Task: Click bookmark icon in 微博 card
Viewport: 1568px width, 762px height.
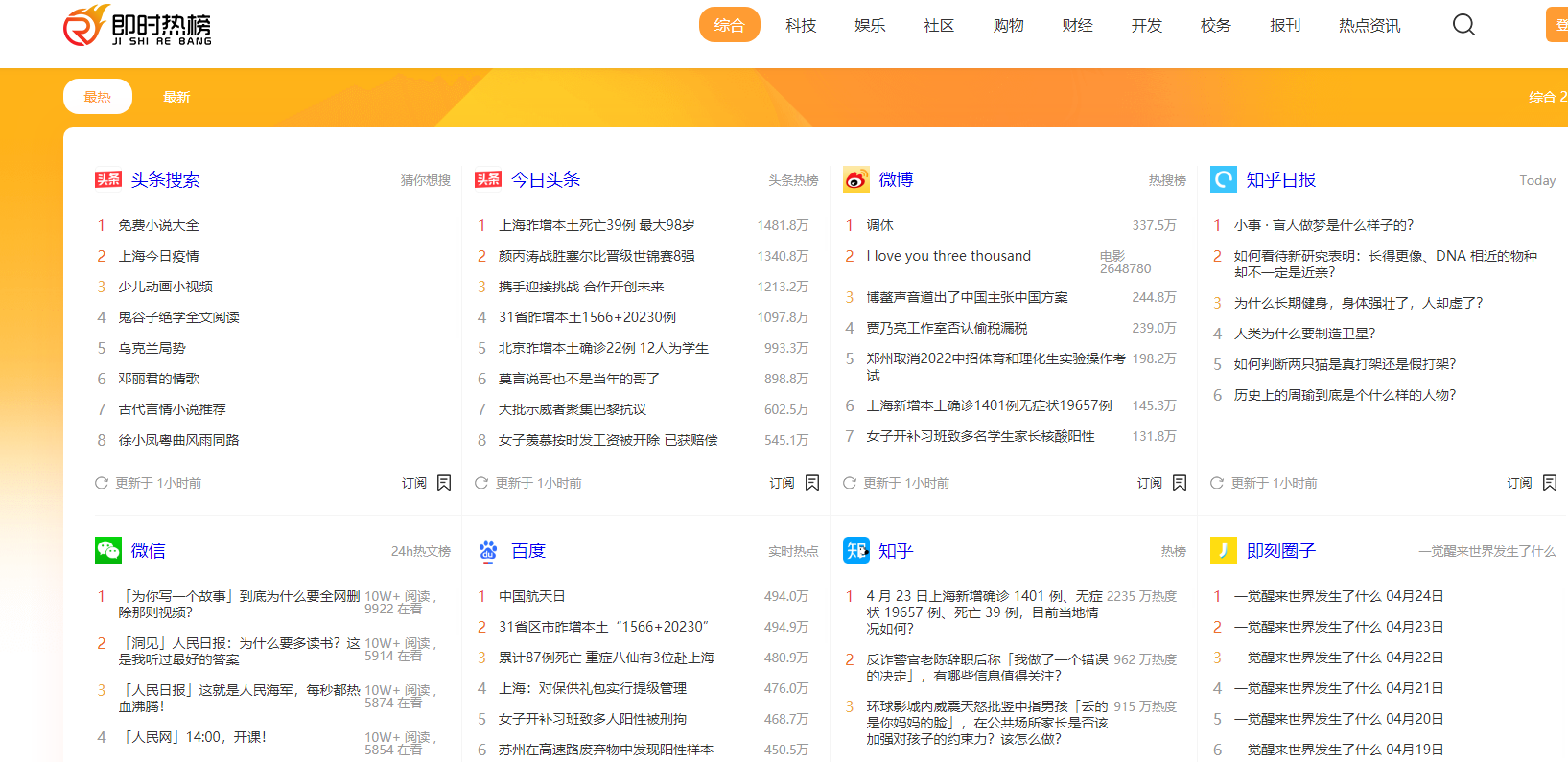Action: pos(1180,483)
